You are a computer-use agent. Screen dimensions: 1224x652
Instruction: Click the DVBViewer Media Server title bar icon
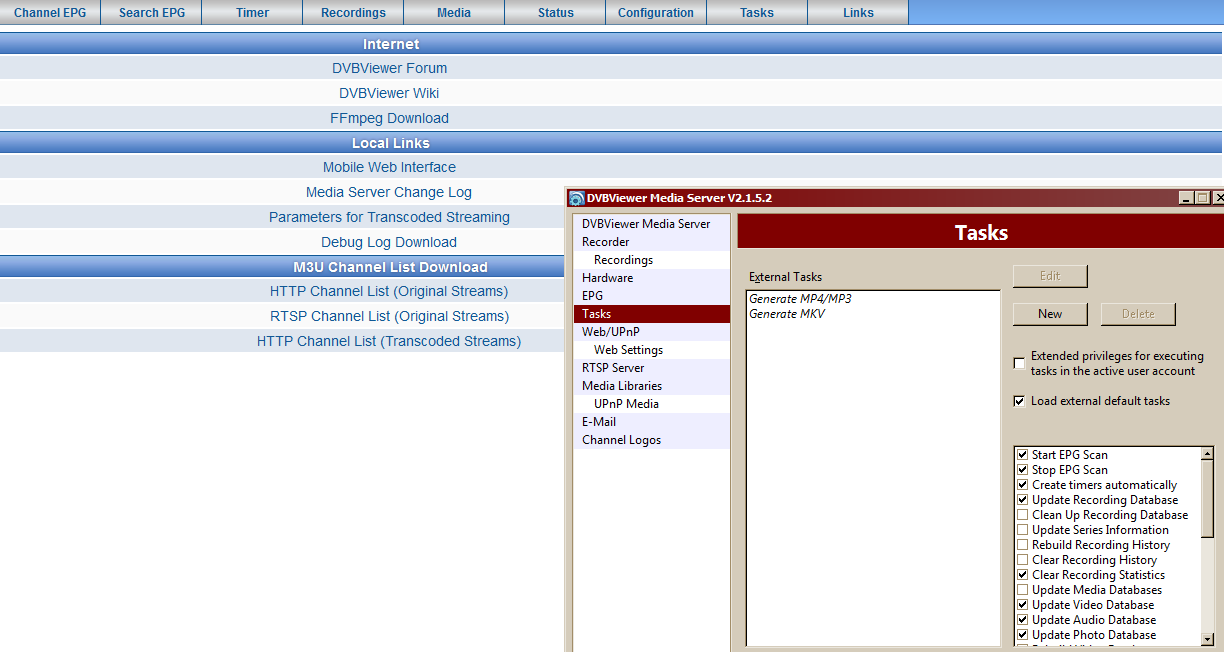tap(576, 198)
